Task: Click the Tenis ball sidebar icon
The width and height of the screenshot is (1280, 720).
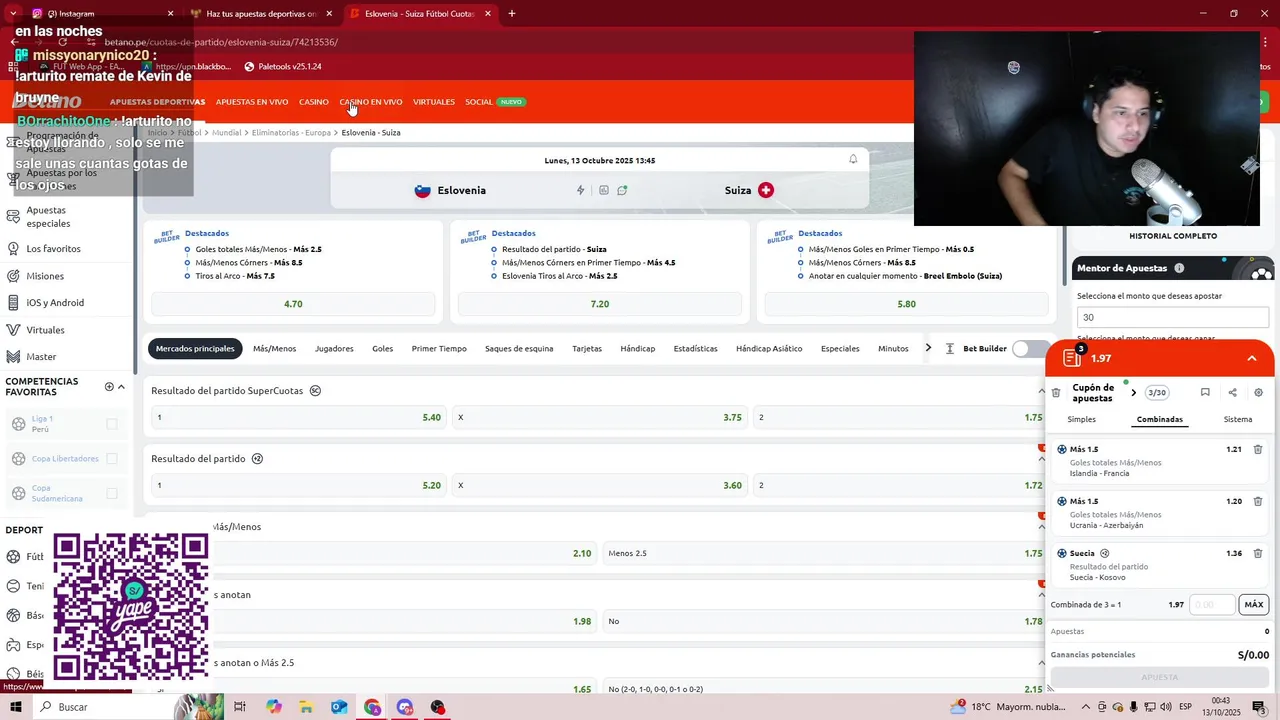Action: 14,586
